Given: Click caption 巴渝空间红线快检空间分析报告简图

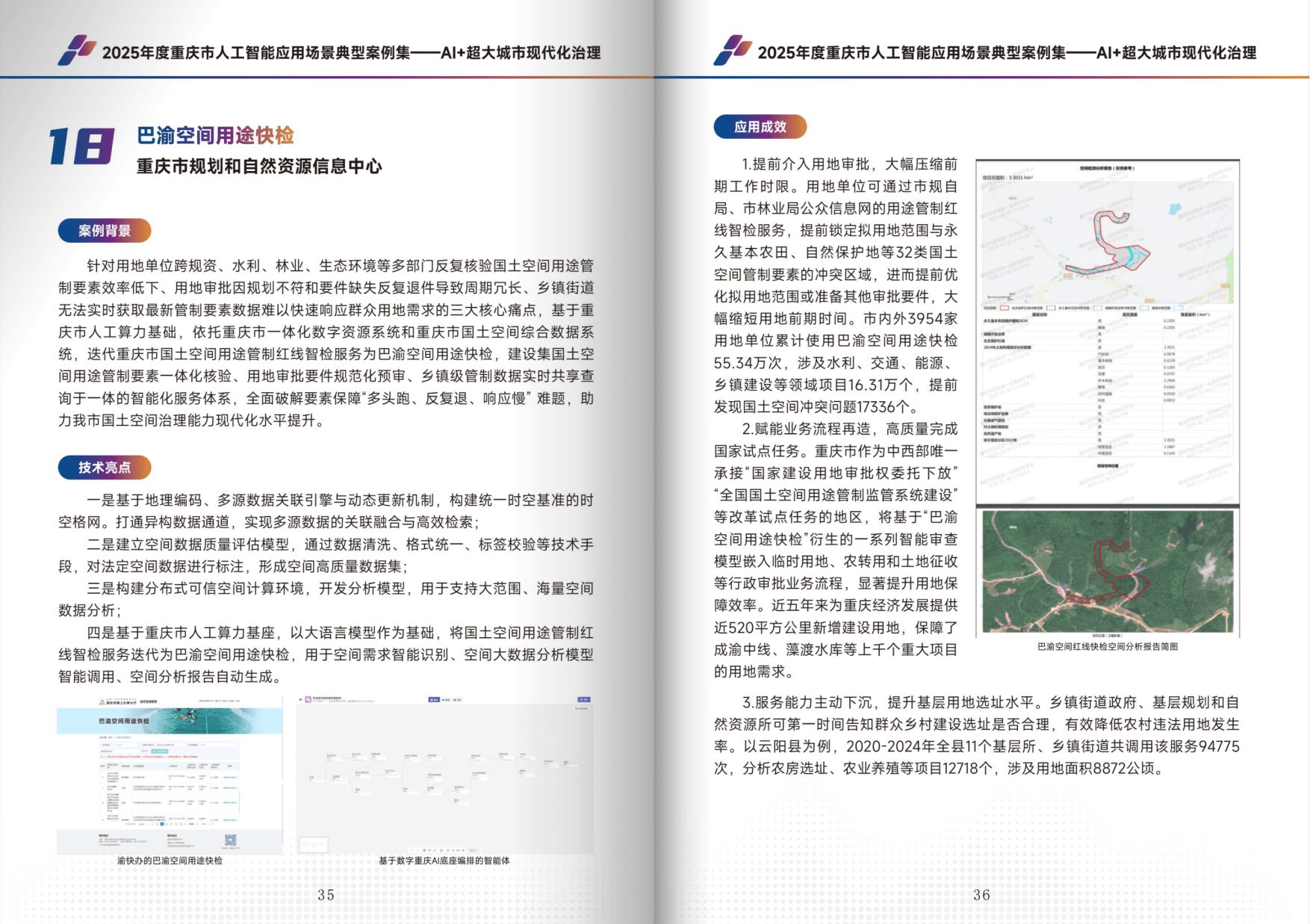Looking at the screenshot, I should point(1107,647).
